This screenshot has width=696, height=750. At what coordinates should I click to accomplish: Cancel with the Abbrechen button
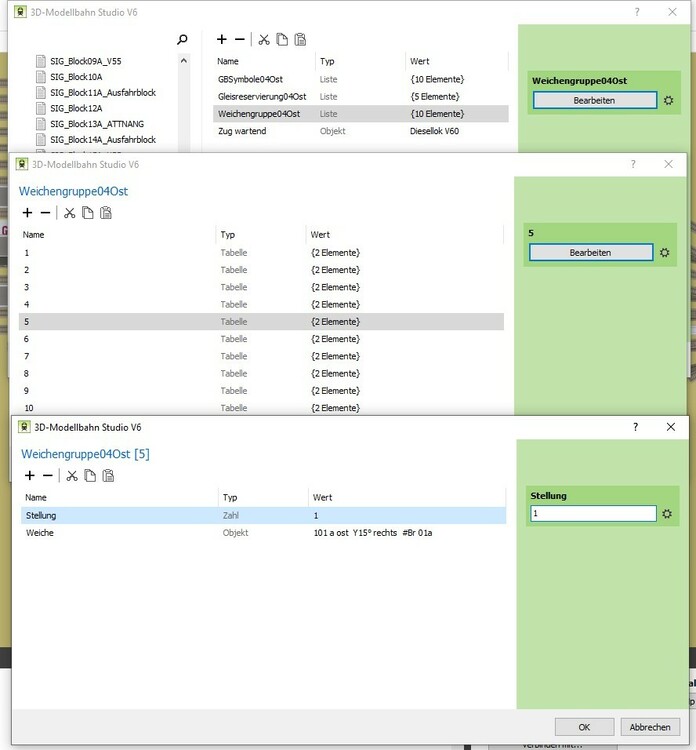(x=650, y=727)
